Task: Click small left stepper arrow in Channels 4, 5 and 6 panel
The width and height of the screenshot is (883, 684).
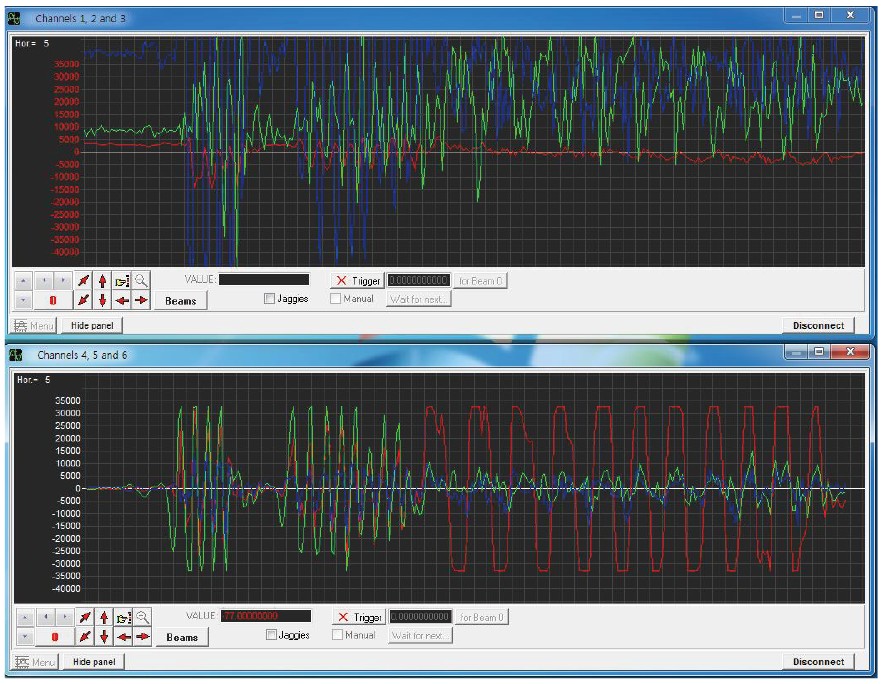Action: click(46, 617)
